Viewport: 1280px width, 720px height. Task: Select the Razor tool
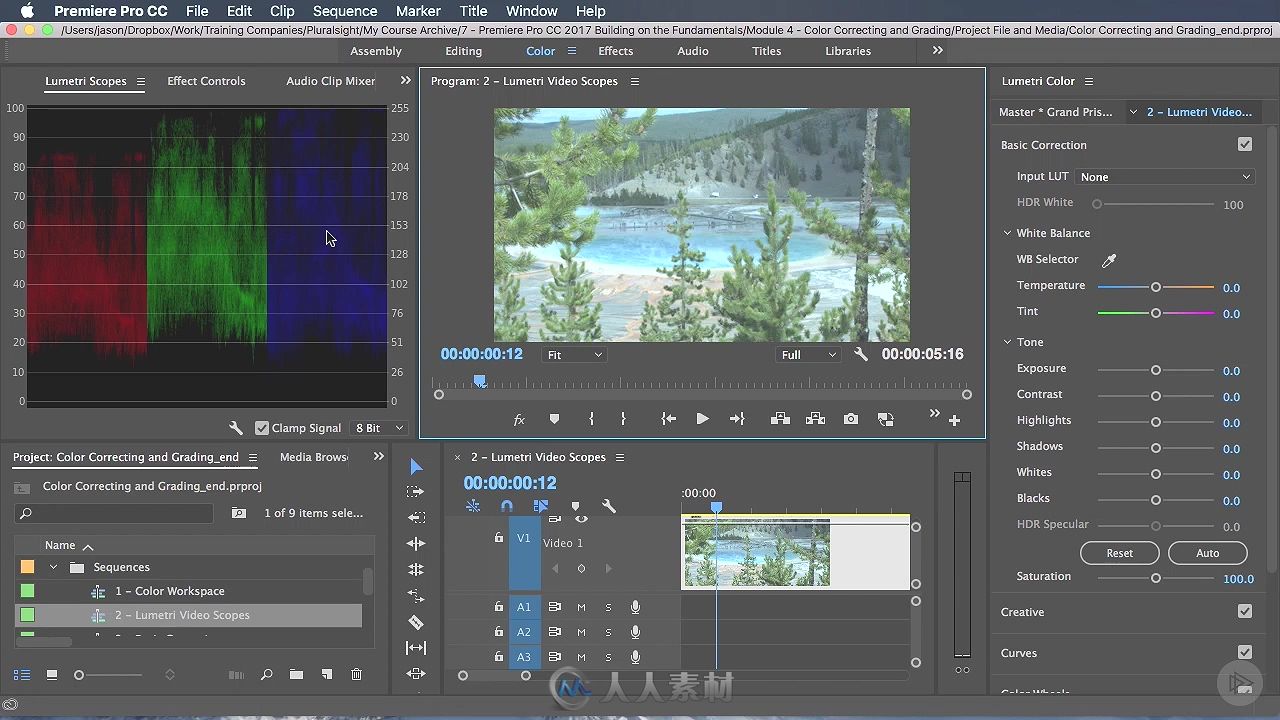tap(416, 622)
